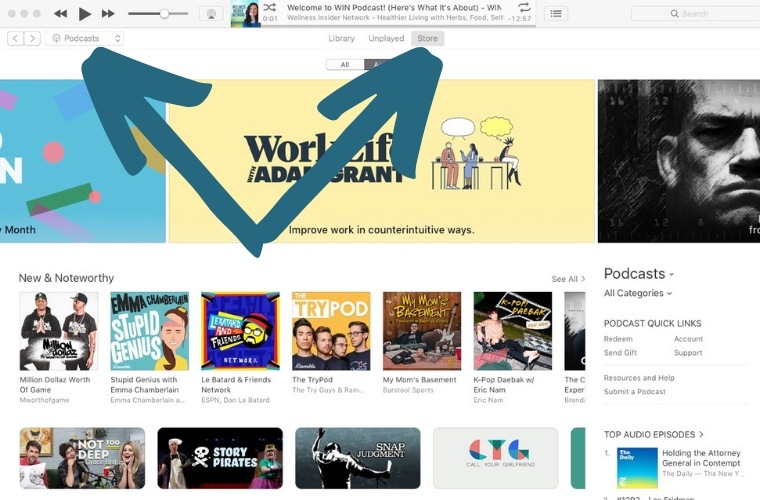
Task: Click the Million Dollaz Worth Of Game title
Action: [x=55, y=385]
